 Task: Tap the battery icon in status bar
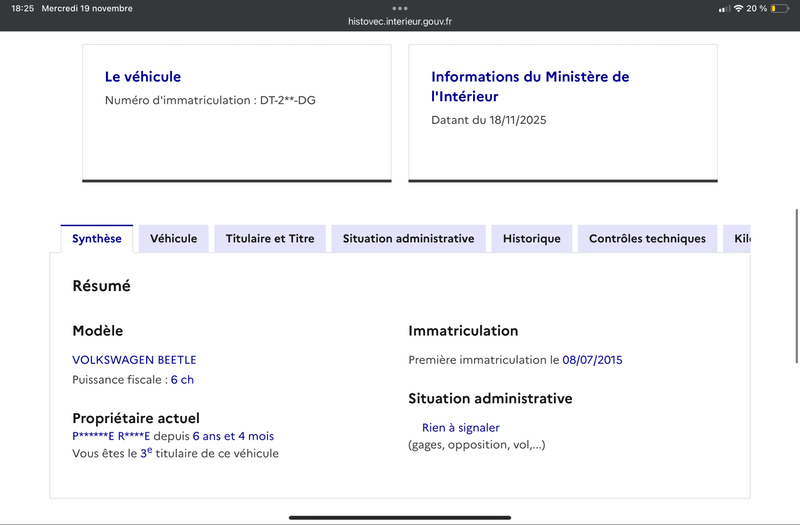(x=780, y=9)
